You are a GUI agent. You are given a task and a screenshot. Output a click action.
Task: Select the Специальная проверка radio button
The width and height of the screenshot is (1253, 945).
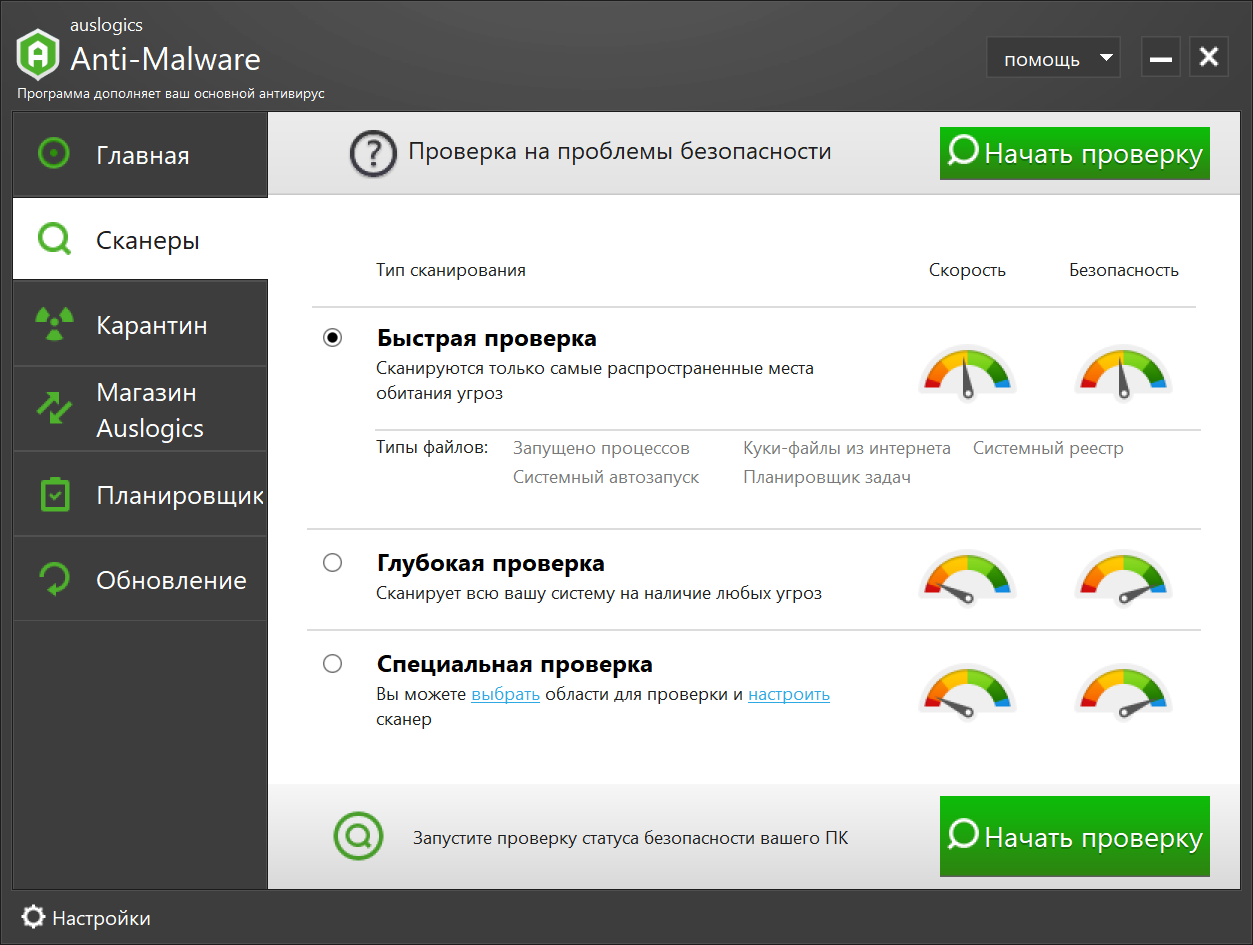point(333,663)
